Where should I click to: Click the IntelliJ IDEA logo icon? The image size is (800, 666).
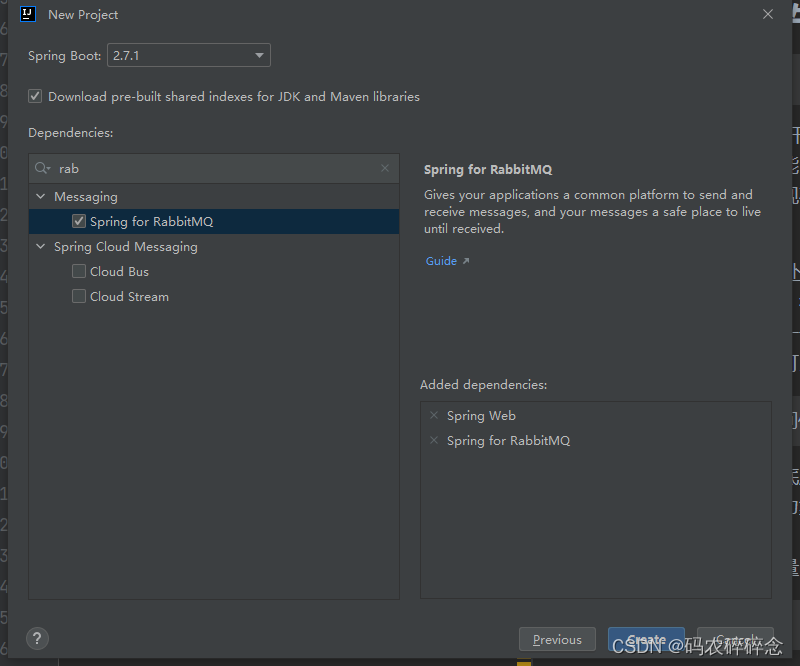[28, 14]
